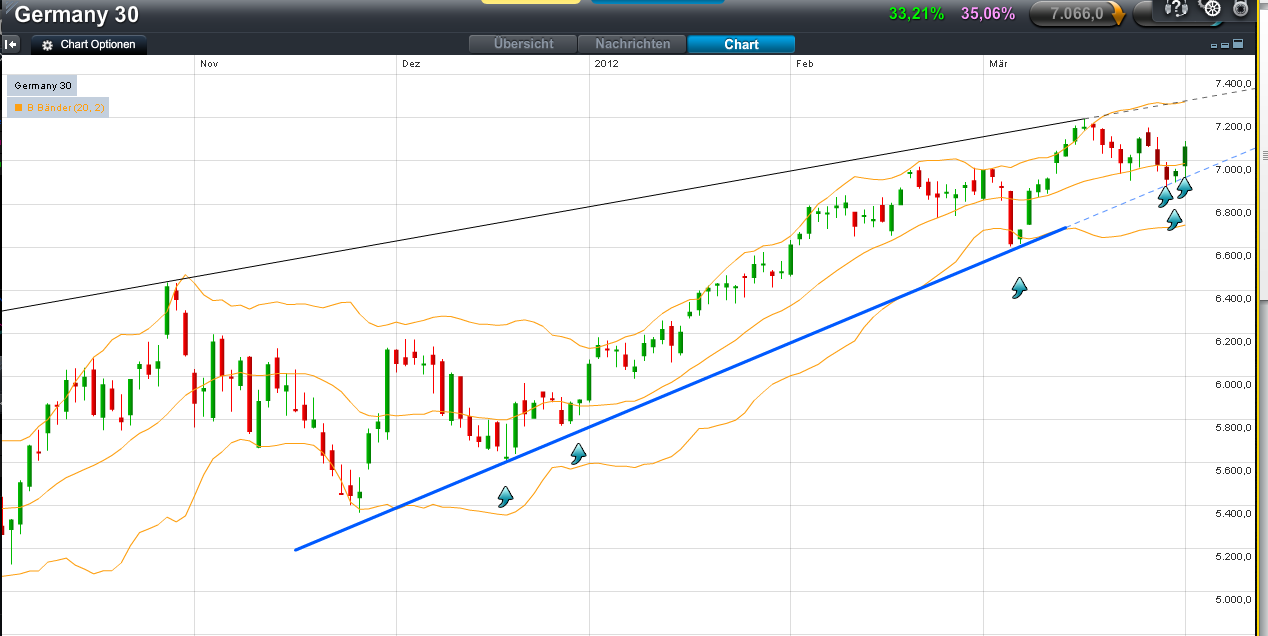Set the chart panel to smallest size
The width and height of the screenshot is (1268, 636).
1214,46
